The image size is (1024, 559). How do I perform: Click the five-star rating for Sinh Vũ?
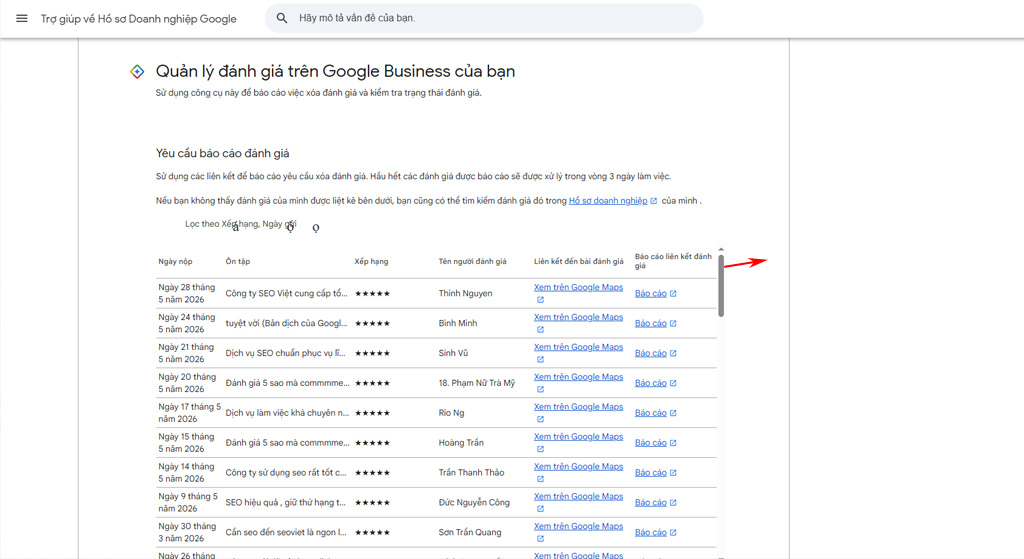click(x=372, y=353)
